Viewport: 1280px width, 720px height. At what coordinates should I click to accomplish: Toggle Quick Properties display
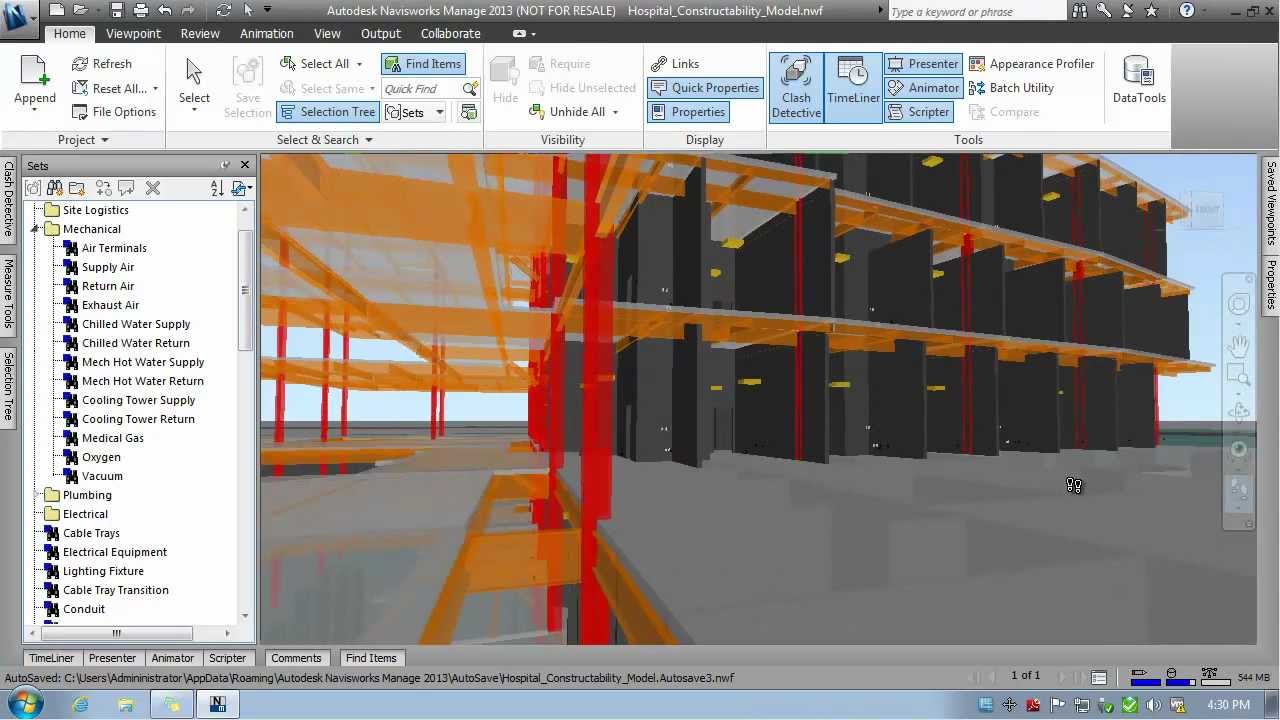coord(704,88)
